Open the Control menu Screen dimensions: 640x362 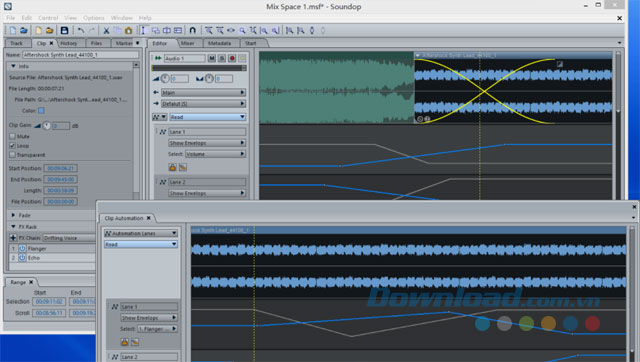(x=48, y=18)
